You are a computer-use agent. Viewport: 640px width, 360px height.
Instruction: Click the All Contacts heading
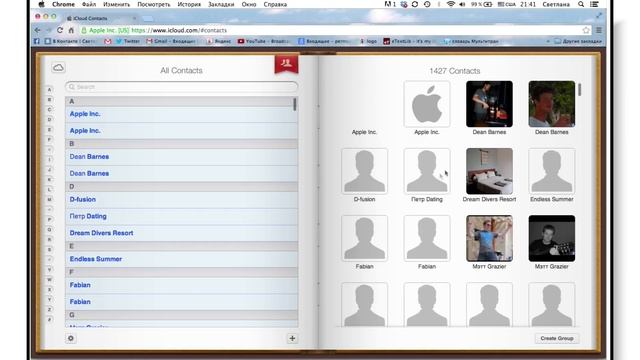(x=181, y=71)
